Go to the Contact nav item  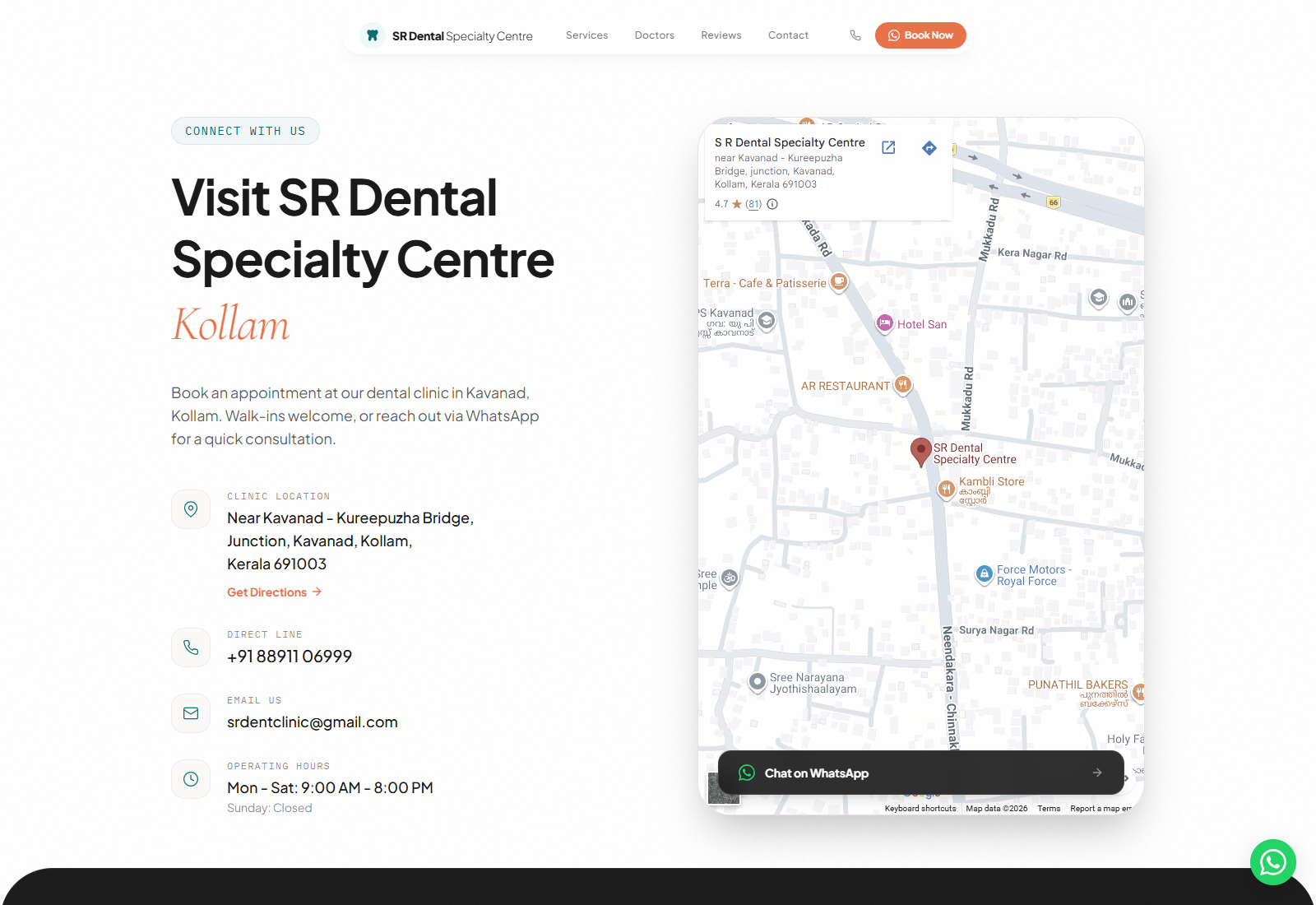pyautogui.click(x=788, y=35)
